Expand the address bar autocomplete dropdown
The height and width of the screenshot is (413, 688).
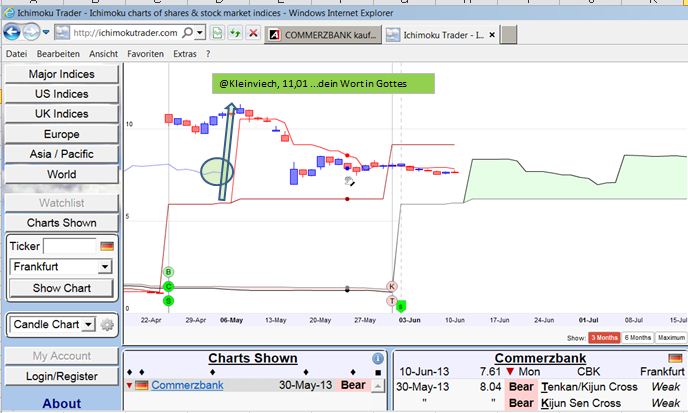click(200, 32)
